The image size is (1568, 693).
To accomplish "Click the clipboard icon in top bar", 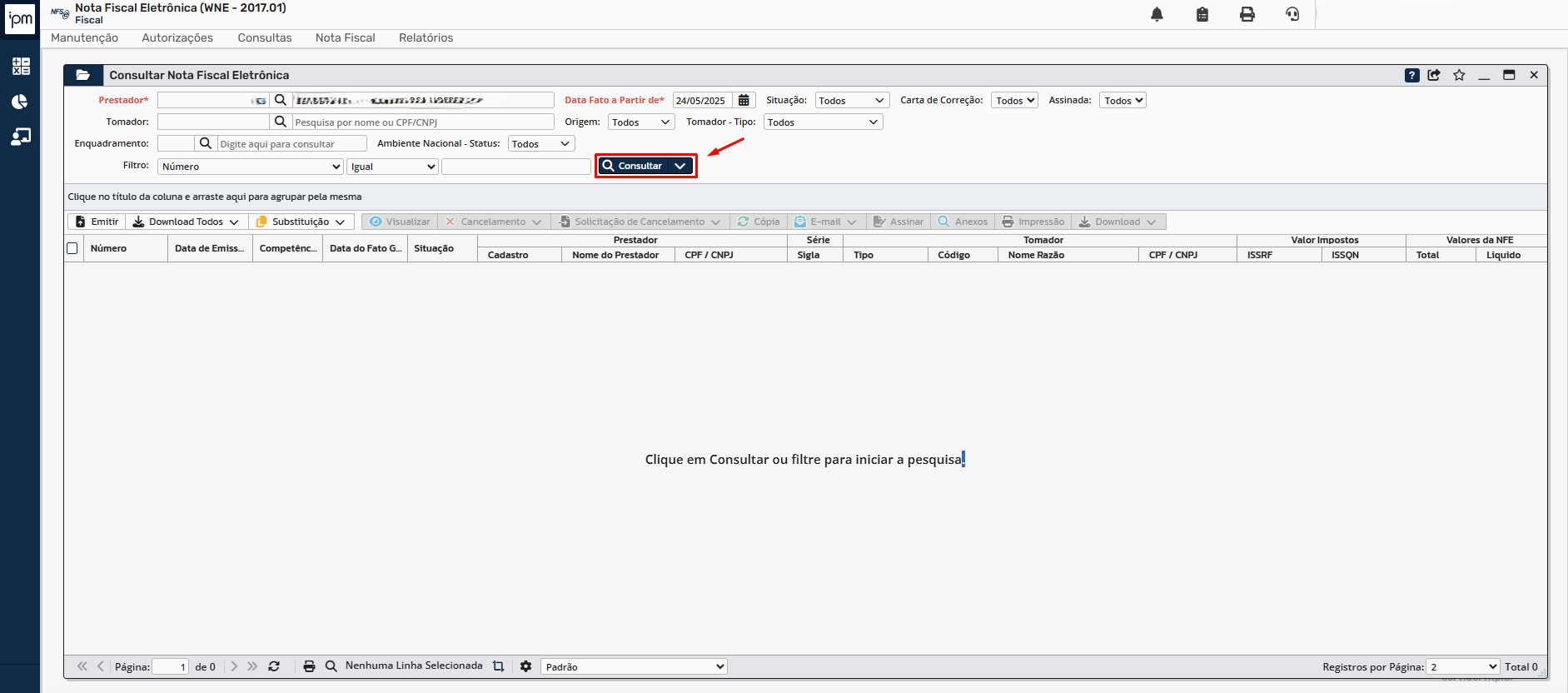I will coord(1202,14).
